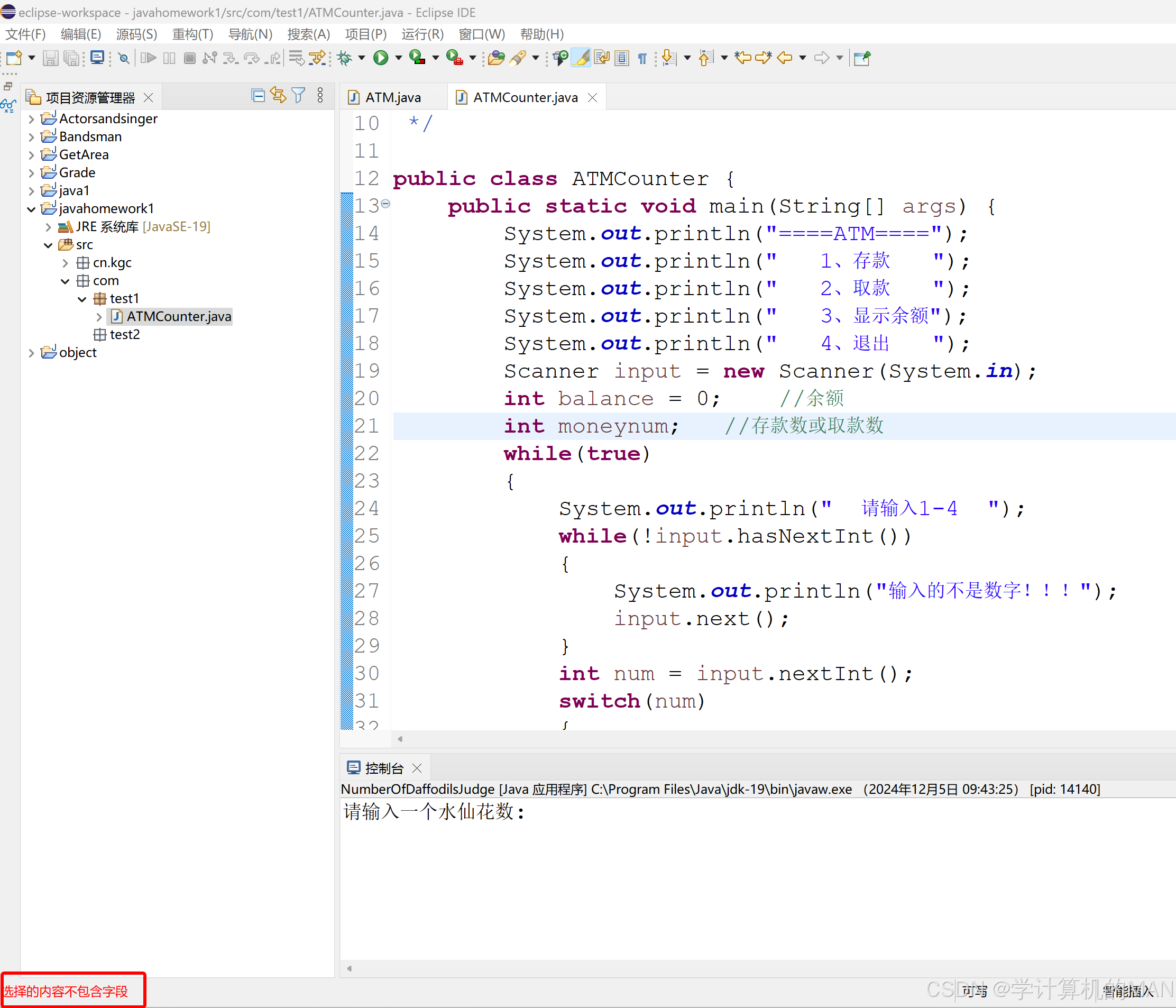
Task: Expand the cn.kgc package
Action: (x=65, y=262)
